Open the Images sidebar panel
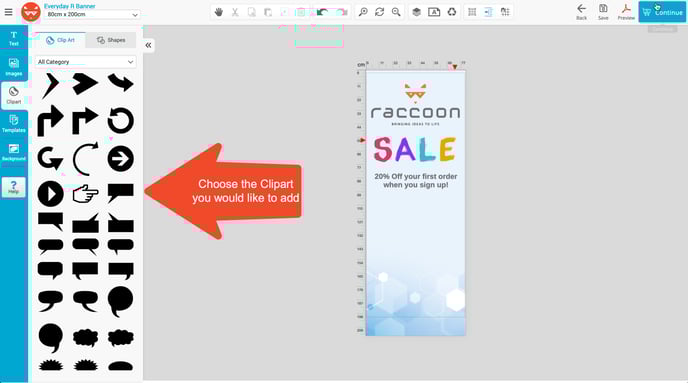Viewport: 688px width, 383px height. (14, 68)
